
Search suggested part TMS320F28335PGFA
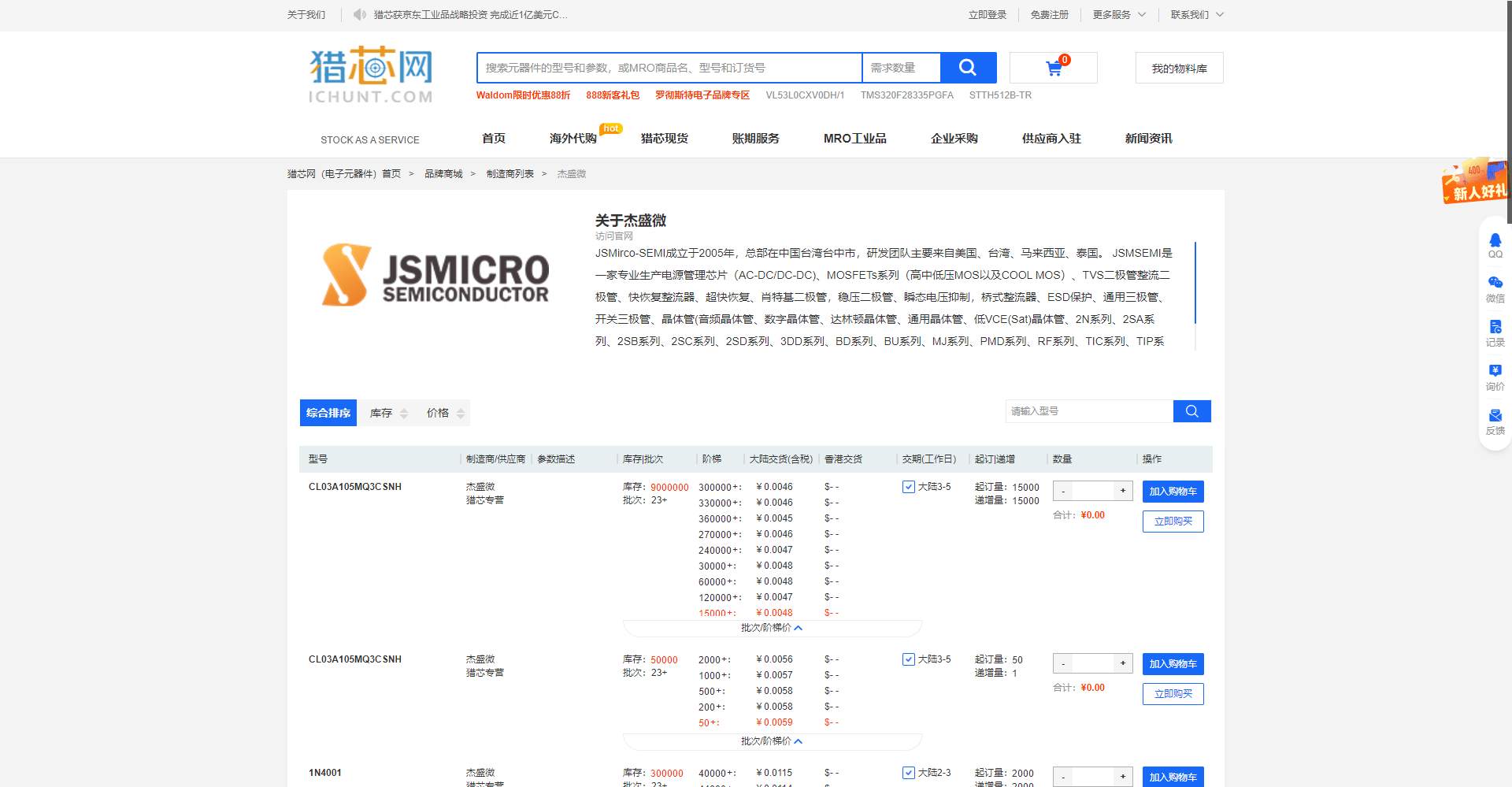906,95
